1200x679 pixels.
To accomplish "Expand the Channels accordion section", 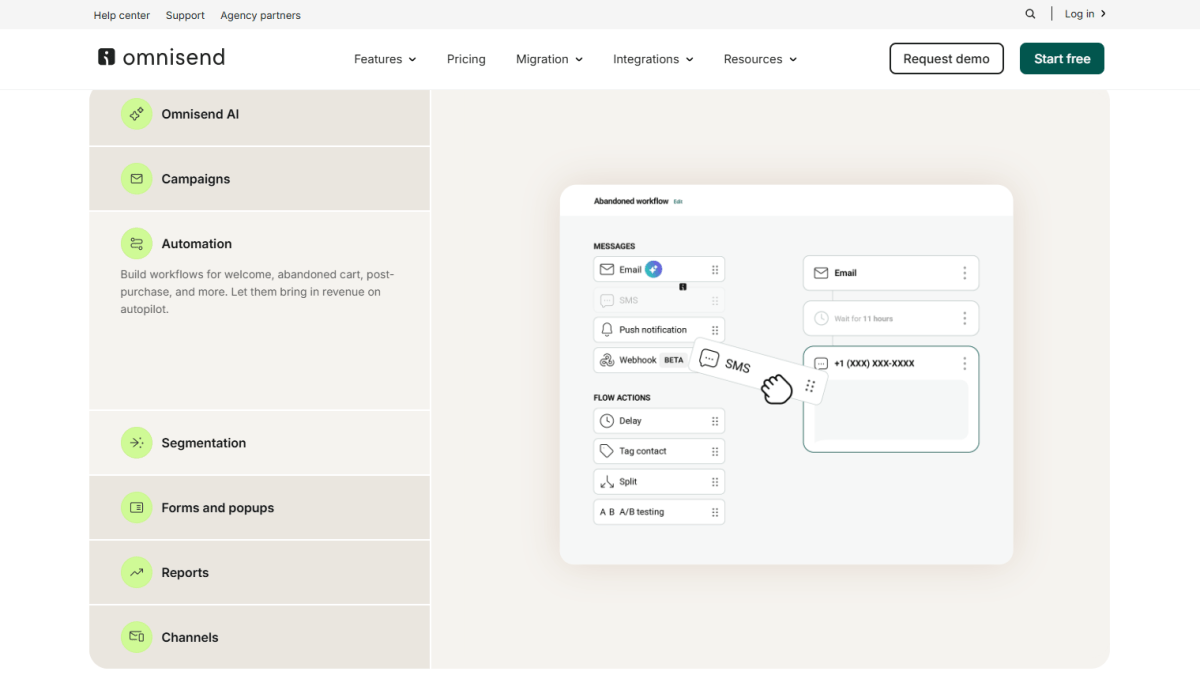I will click(260, 637).
